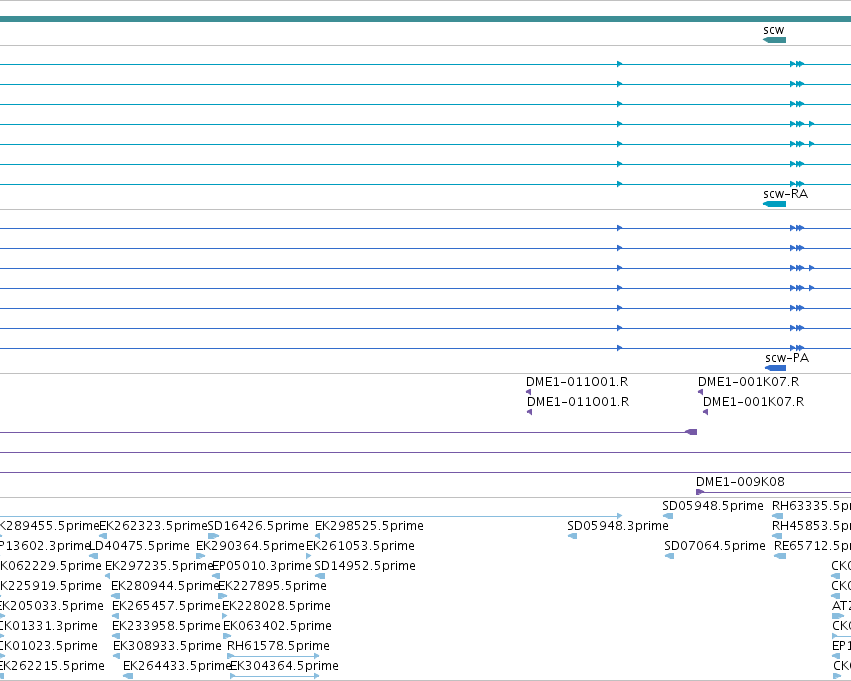Click the EK264433.5prime EST label
Viewport: 851px width, 681px height.
(x=177, y=666)
